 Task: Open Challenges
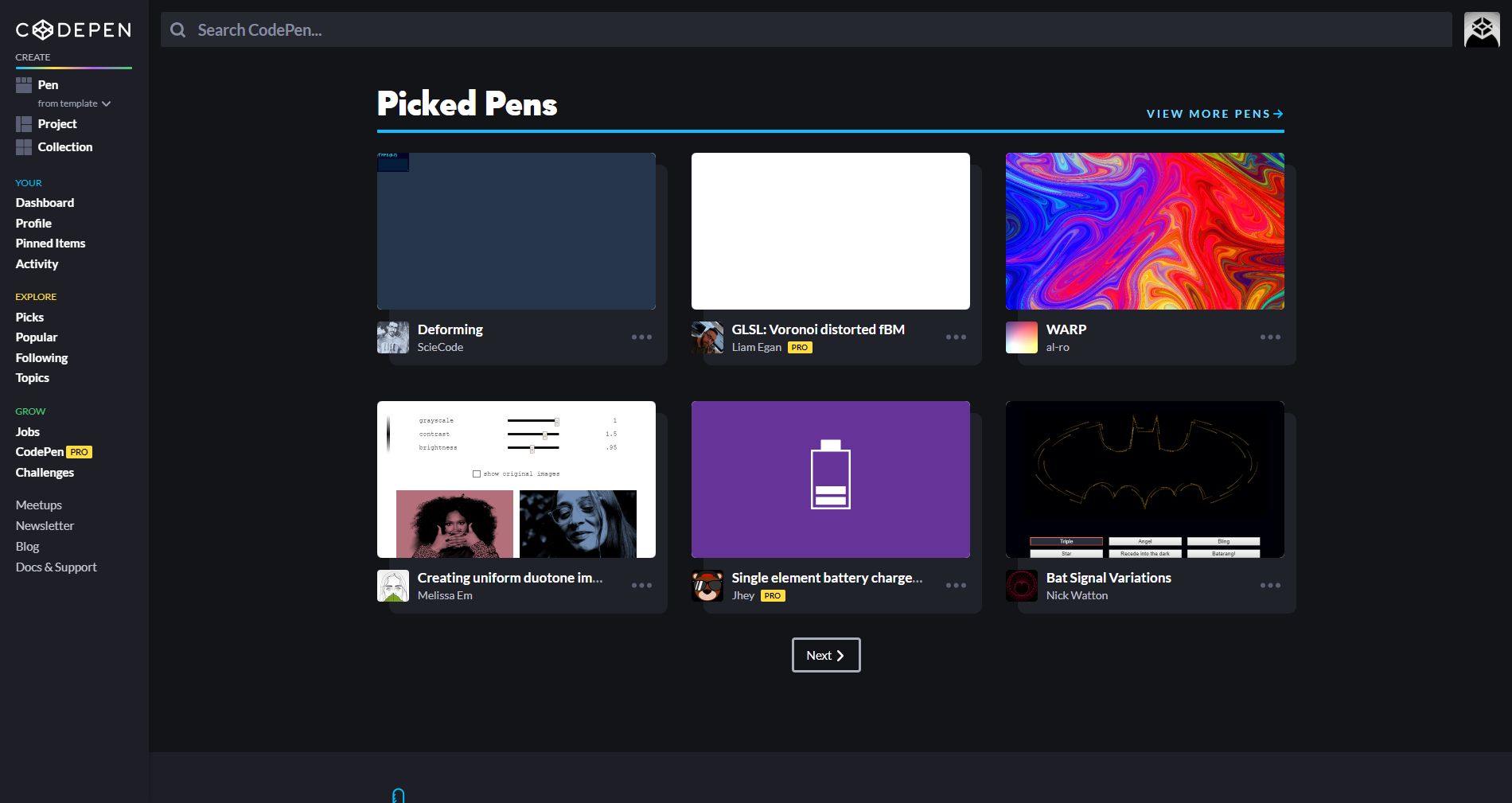tap(45, 473)
